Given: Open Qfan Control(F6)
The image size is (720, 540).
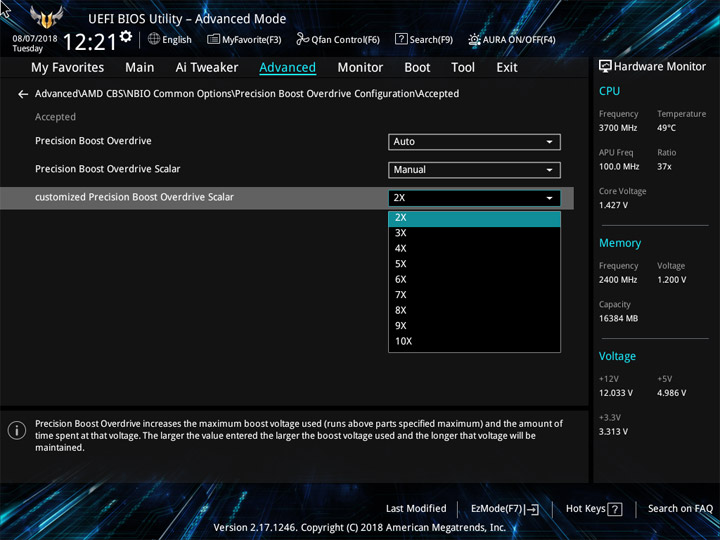Looking at the screenshot, I should tap(338, 39).
